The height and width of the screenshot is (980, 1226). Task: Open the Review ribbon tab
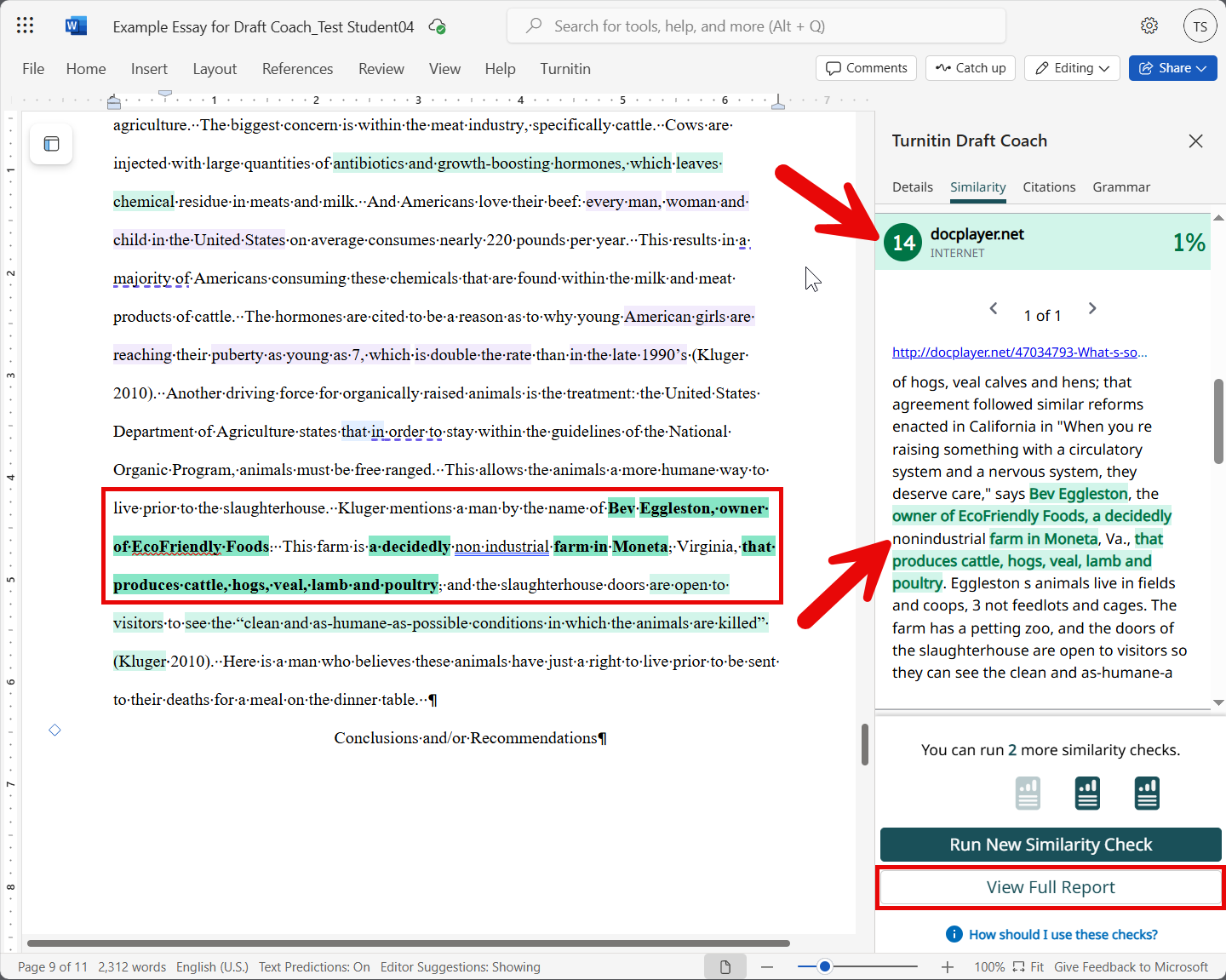pyautogui.click(x=381, y=69)
